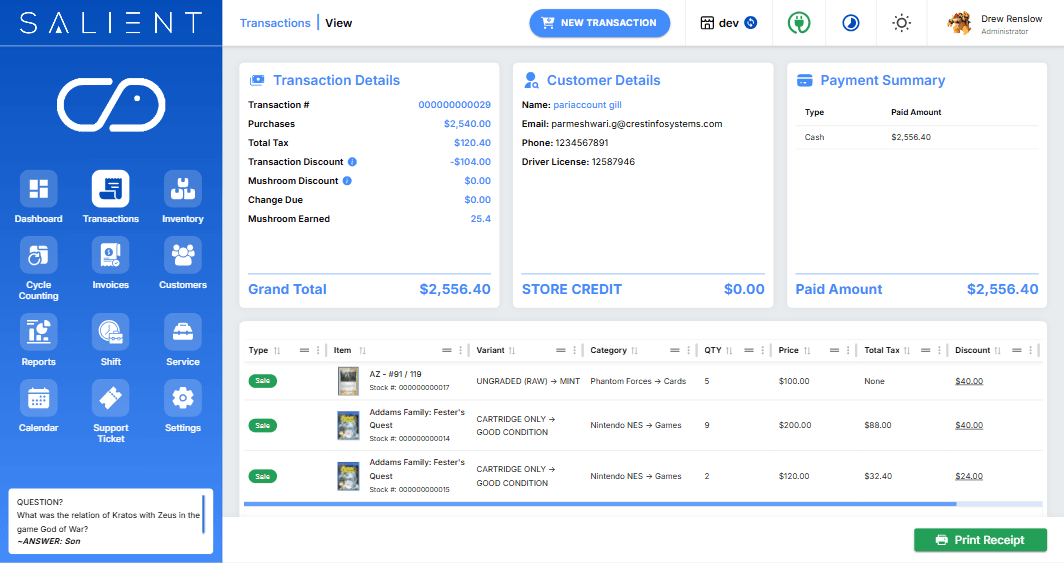Image resolution: width=1064 pixels, height=563 pixels.
Task: Click the dev store sync icon
Action: (750, 22)
